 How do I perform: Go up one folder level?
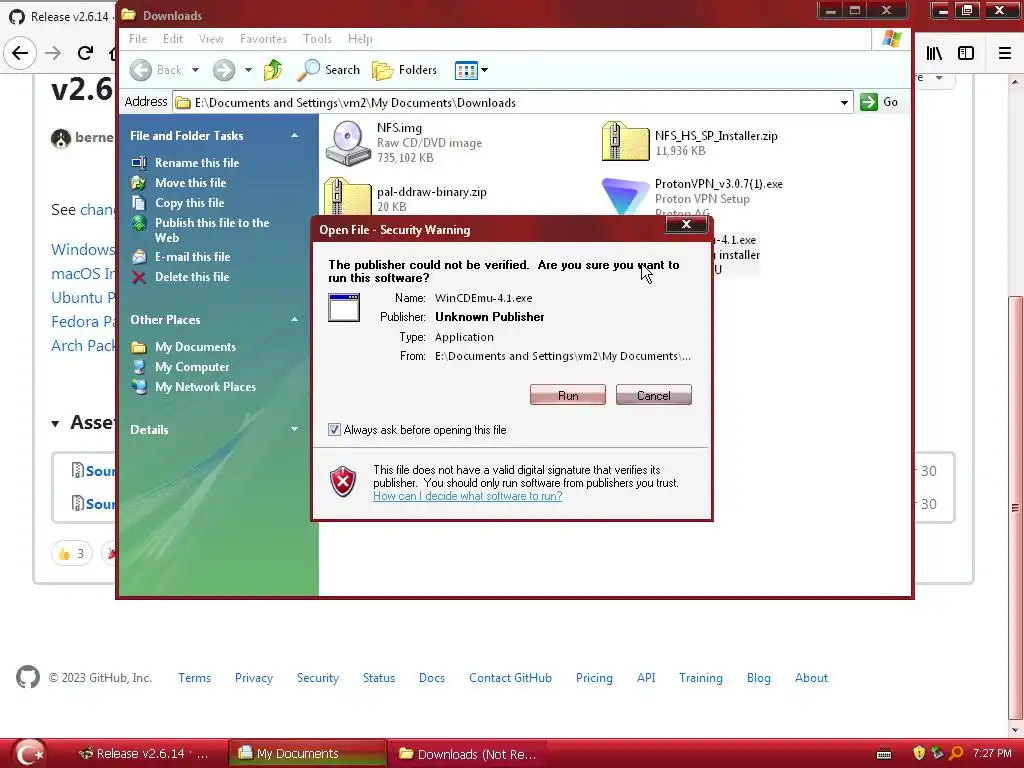pos(273,70)
